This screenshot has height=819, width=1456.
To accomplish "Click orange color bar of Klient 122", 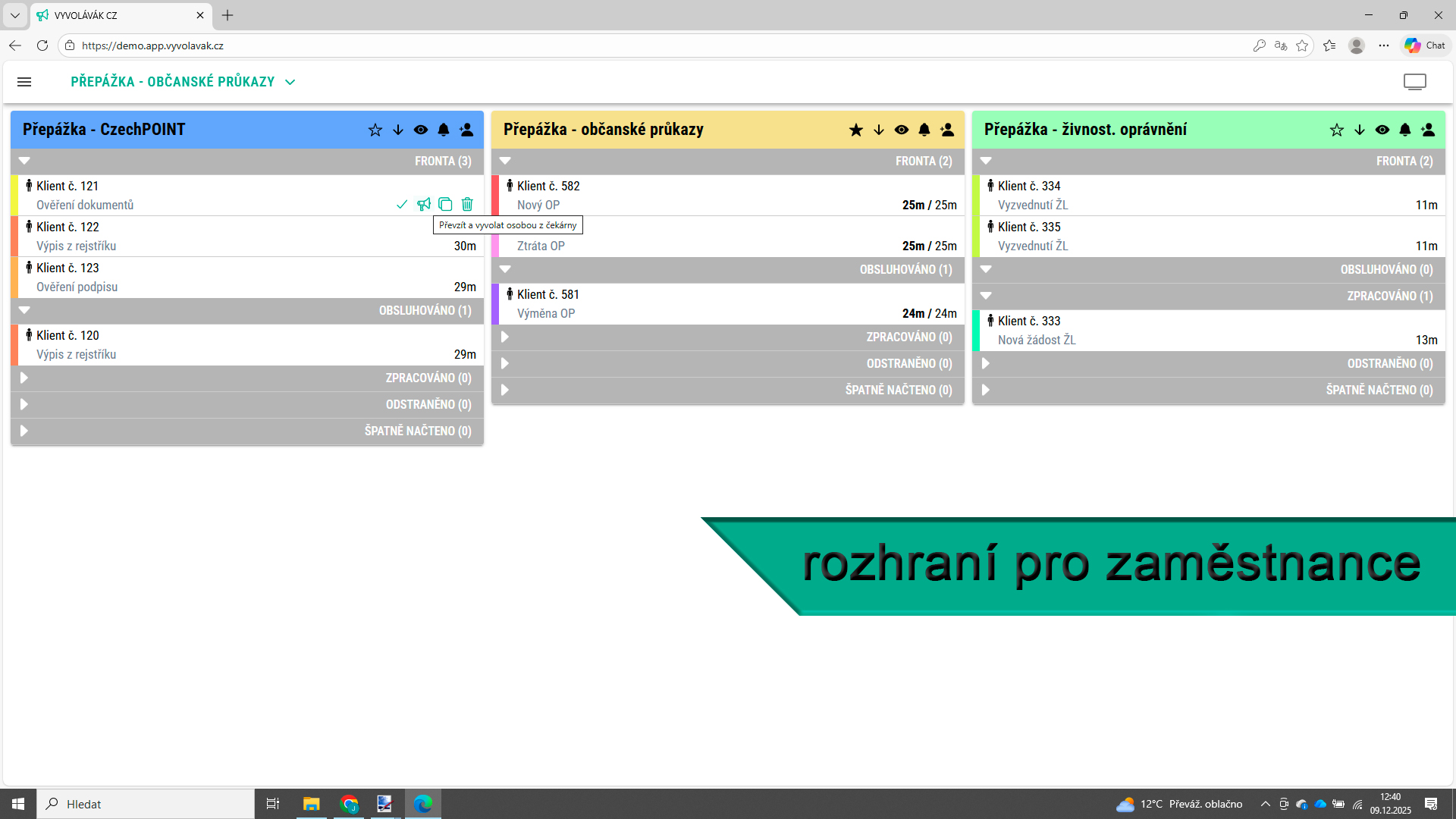I will pos(14,236).
